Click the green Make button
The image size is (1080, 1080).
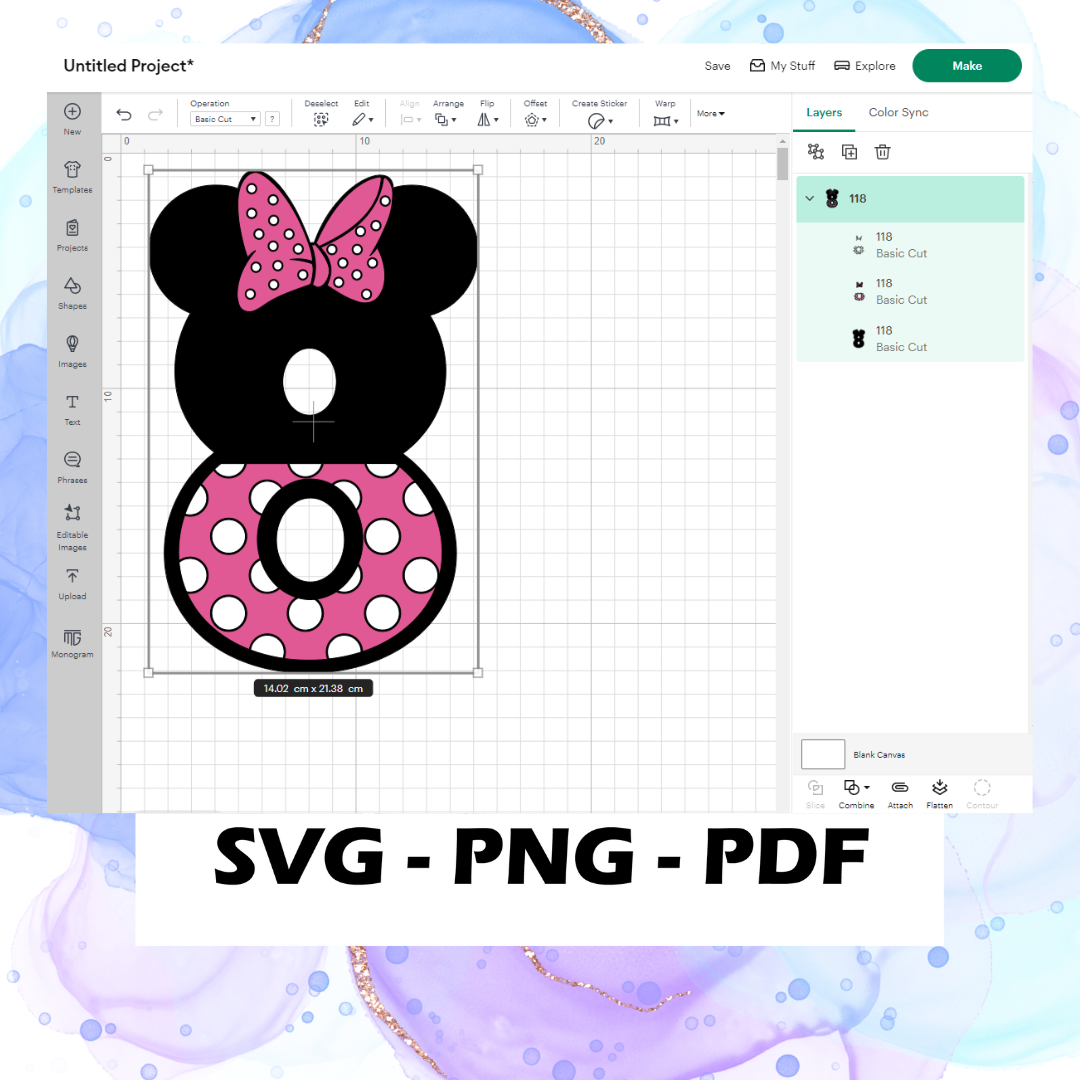(x=966, y=65)
